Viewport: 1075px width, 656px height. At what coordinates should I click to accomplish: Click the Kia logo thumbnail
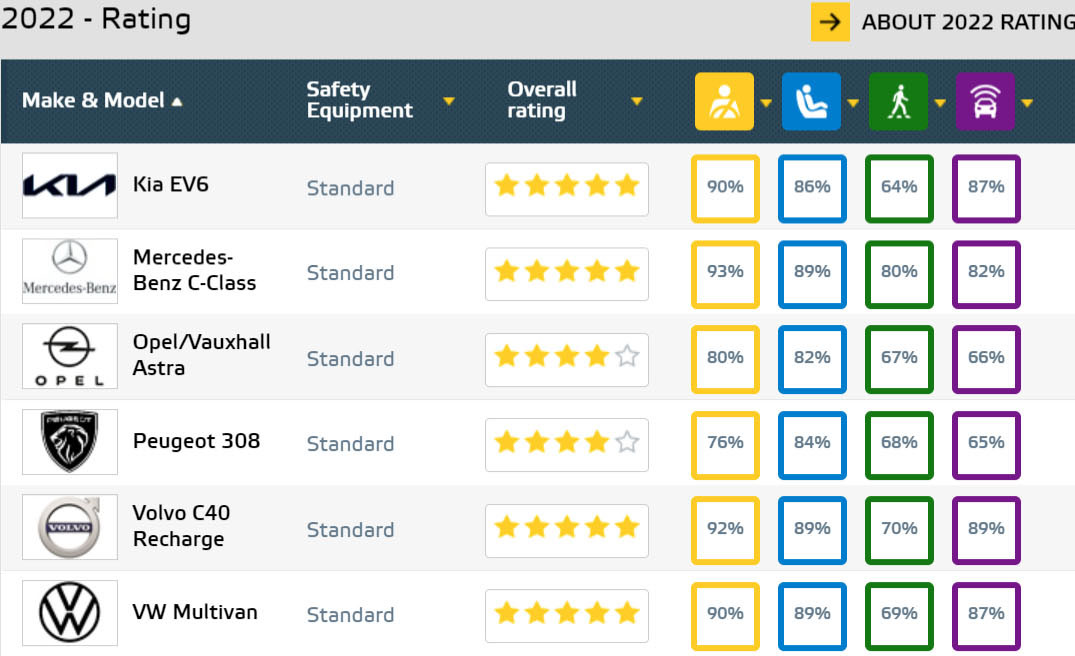(70, 186)
